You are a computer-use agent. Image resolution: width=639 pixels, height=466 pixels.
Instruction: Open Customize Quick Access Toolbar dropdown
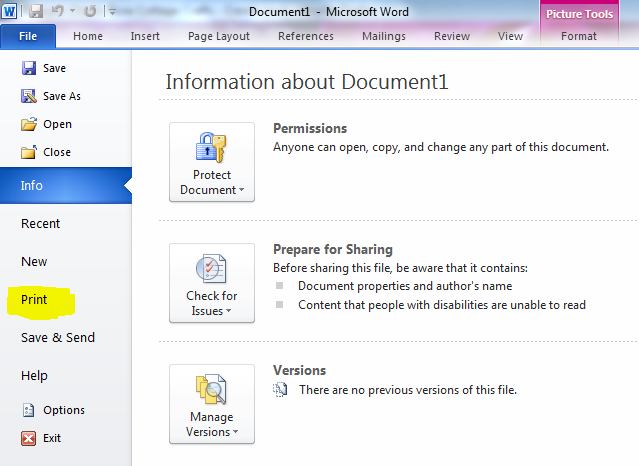(112, 12)
